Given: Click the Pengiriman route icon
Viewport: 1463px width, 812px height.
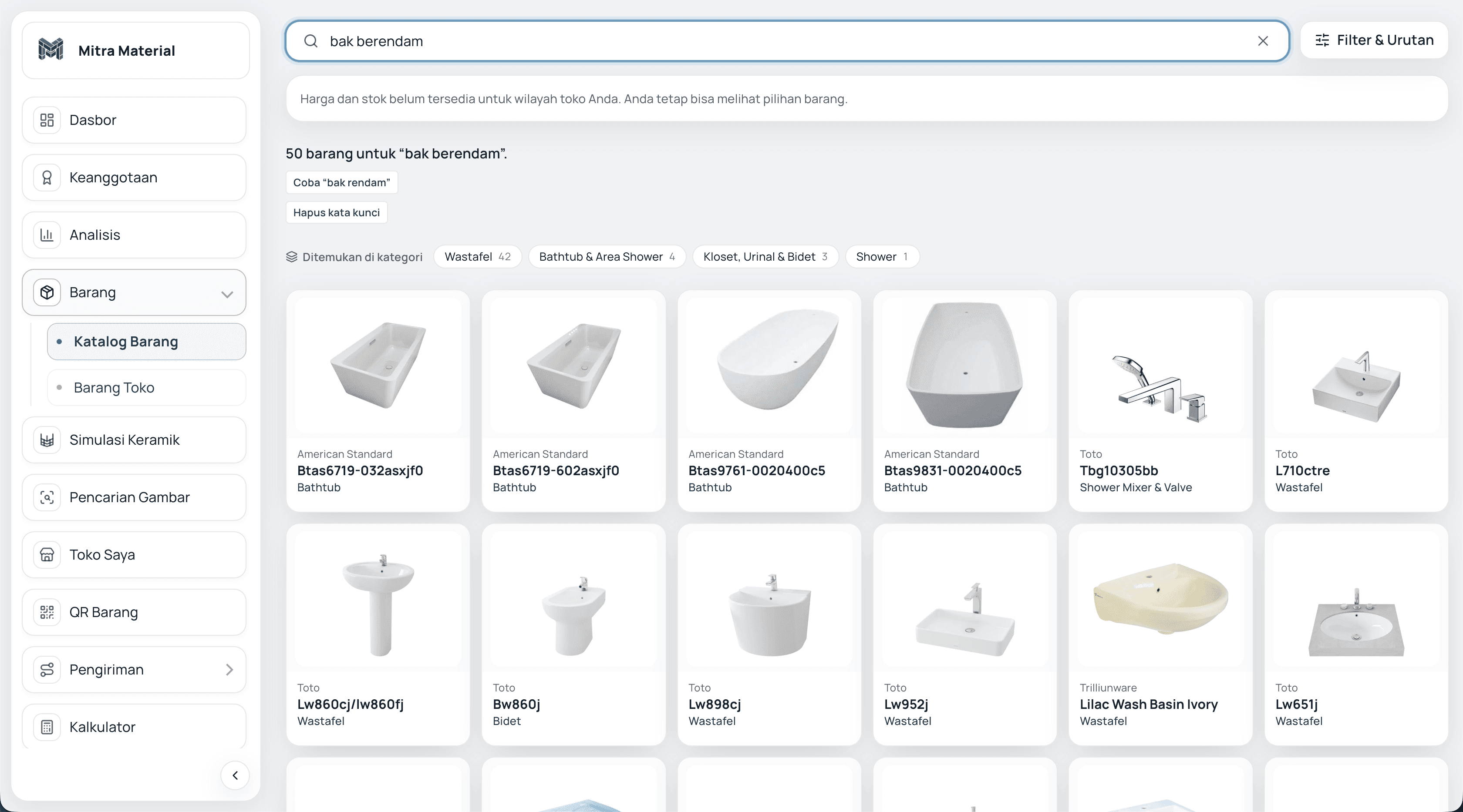Looking at the screenshot, I should click(47, 670).
